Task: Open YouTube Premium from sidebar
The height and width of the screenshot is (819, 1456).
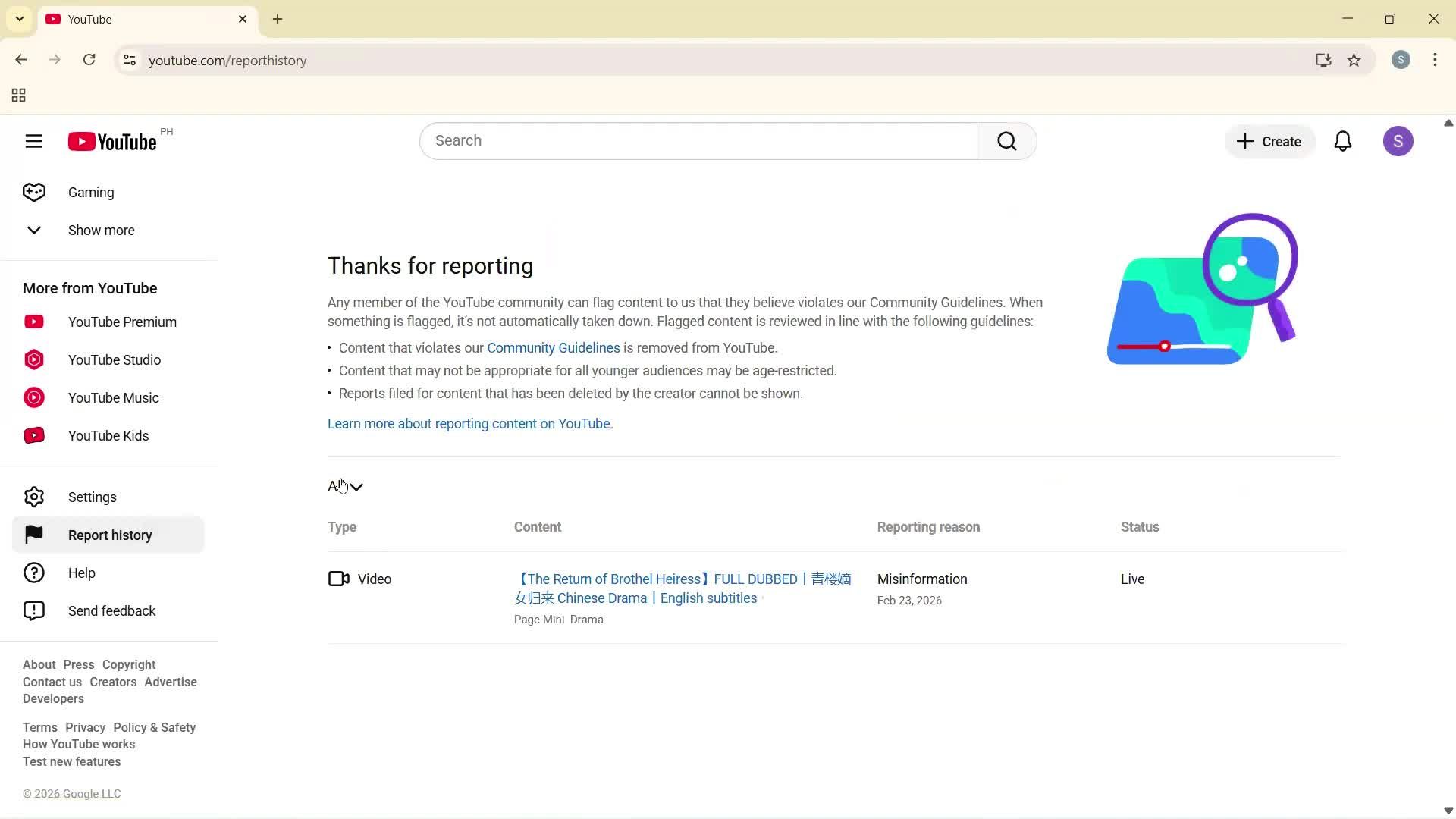Action: click(x=121, y=322)
